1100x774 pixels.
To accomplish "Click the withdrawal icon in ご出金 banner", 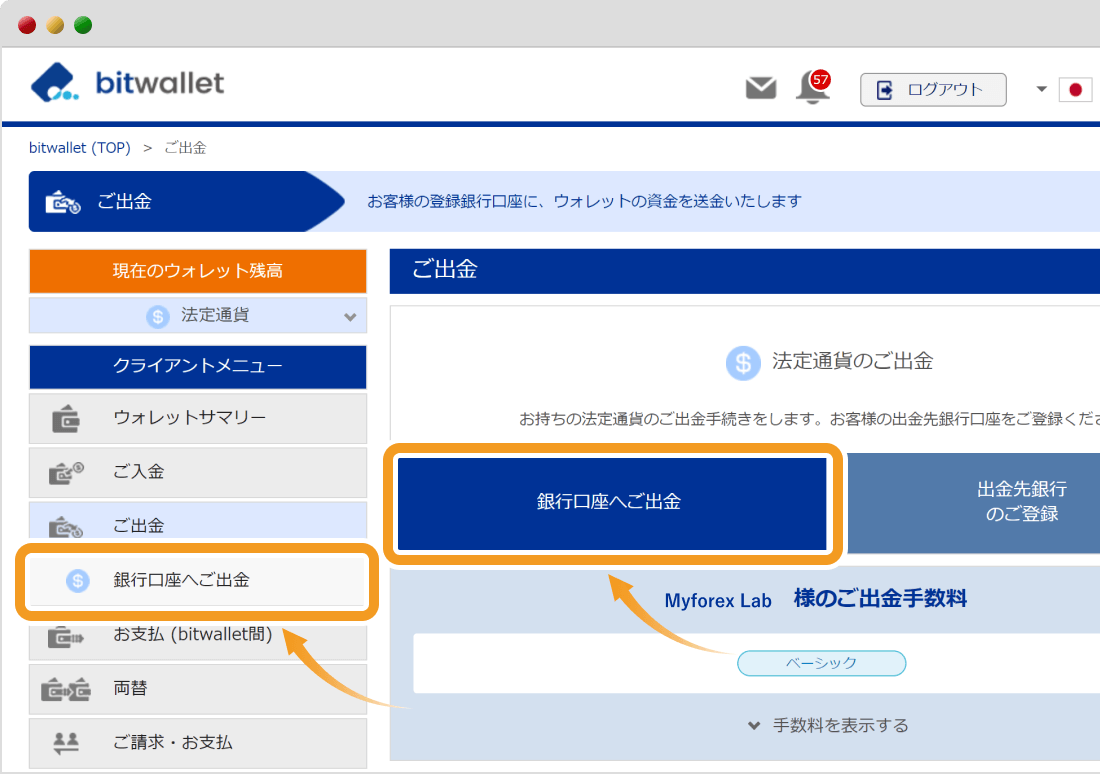I will point(63,202).
